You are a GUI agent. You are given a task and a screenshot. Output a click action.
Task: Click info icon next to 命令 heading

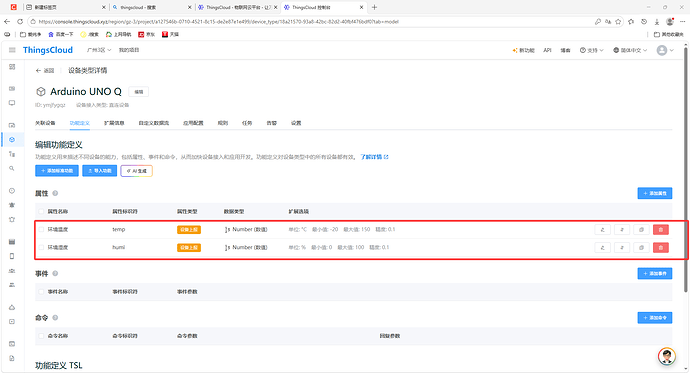[55, 318]
